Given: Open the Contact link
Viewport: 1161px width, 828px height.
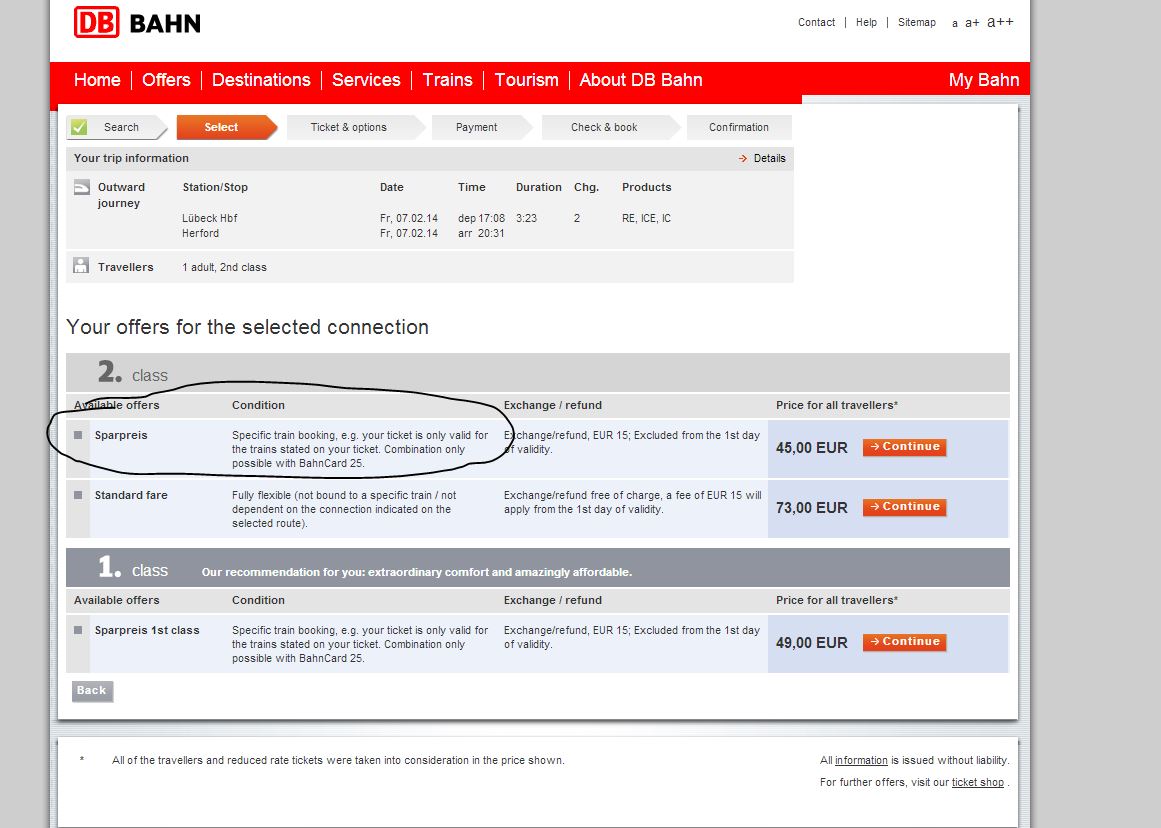Looking at the screenshot, I should (816, 23).
